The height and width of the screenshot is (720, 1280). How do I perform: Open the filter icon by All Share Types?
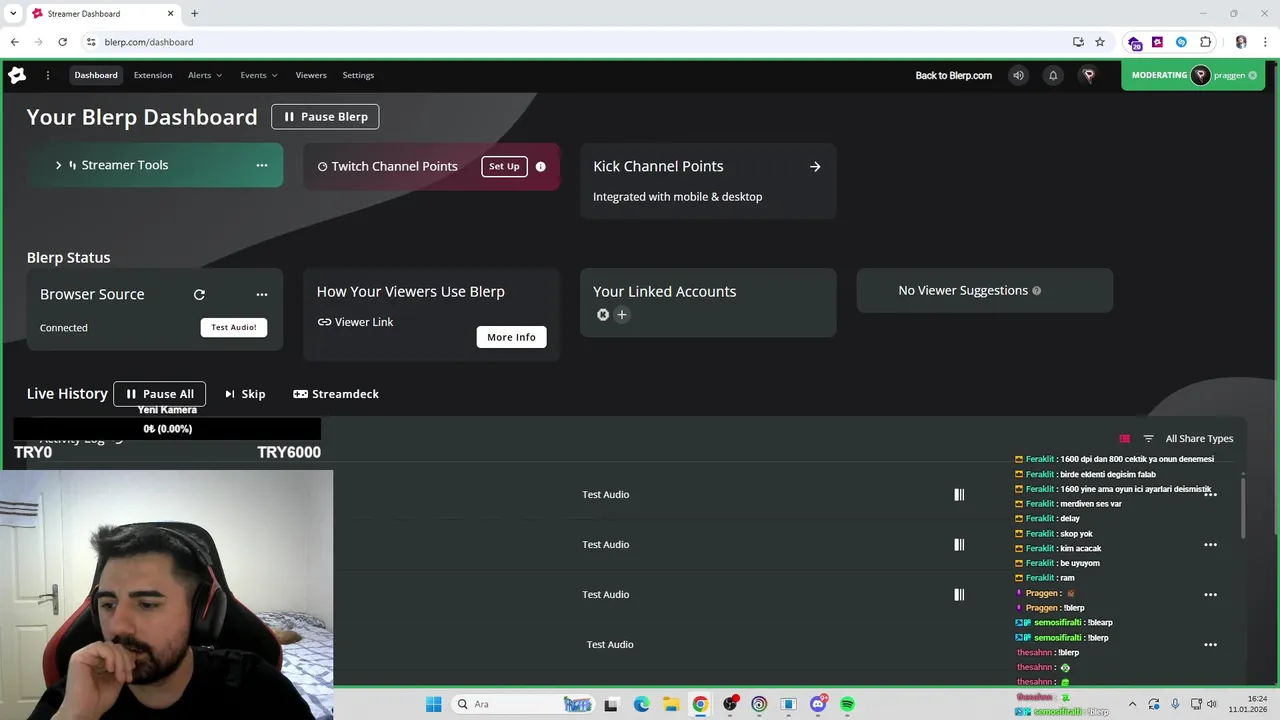[x=1149, y=438]
